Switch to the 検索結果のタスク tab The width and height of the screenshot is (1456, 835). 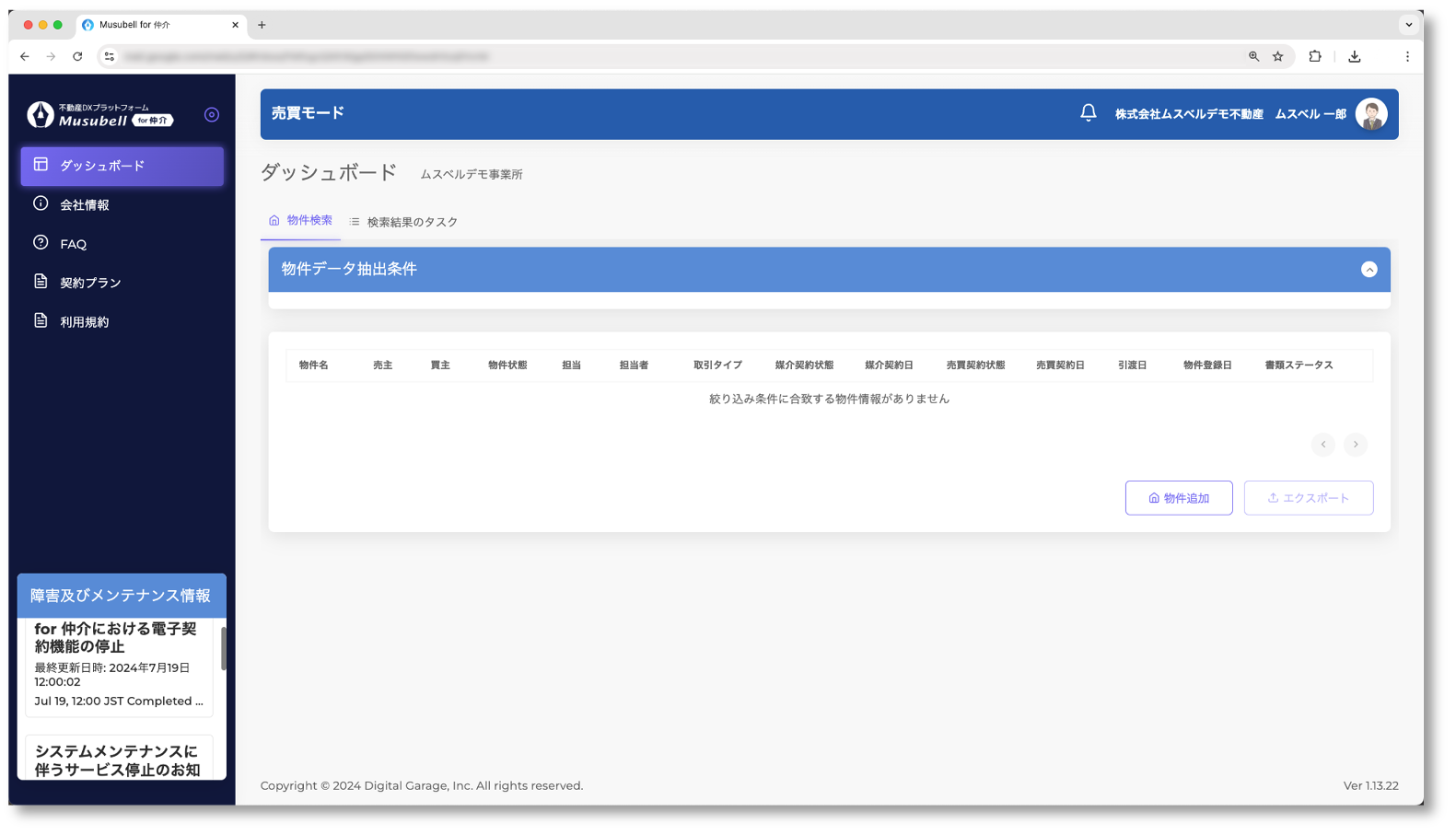click(x=403, y=222)
